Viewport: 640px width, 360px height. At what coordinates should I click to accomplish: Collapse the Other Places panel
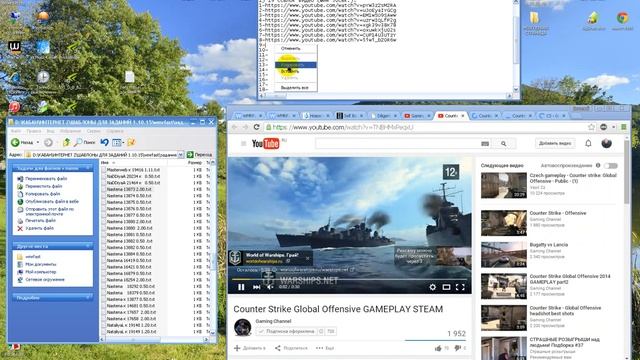(x=88, y=246)
